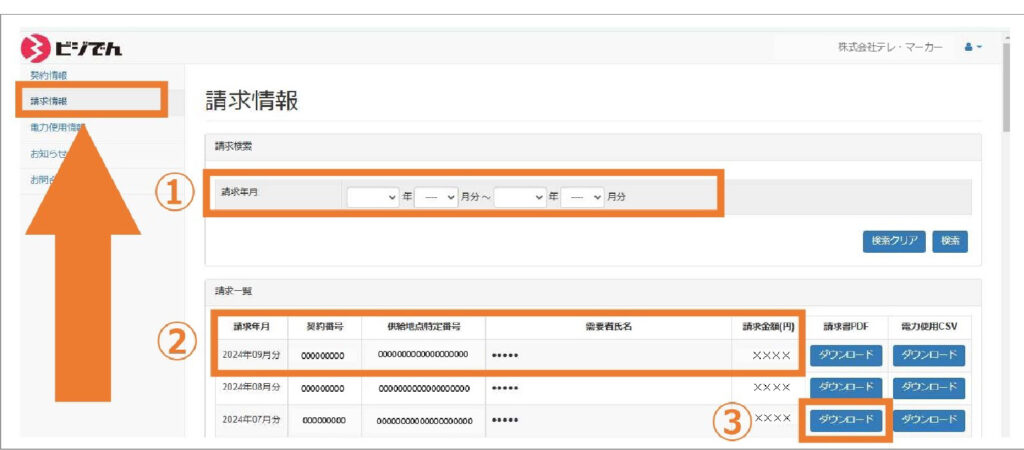
Task: Expand the end month dropdown
Action: [x=582, y=196]
